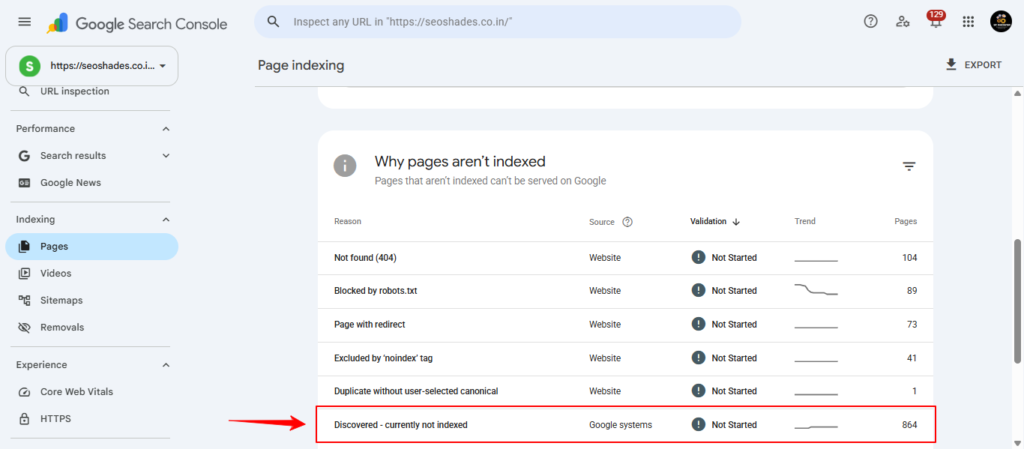Click the Export download icon
Viewport: 1024px width, 449px height.
point(951,65)
